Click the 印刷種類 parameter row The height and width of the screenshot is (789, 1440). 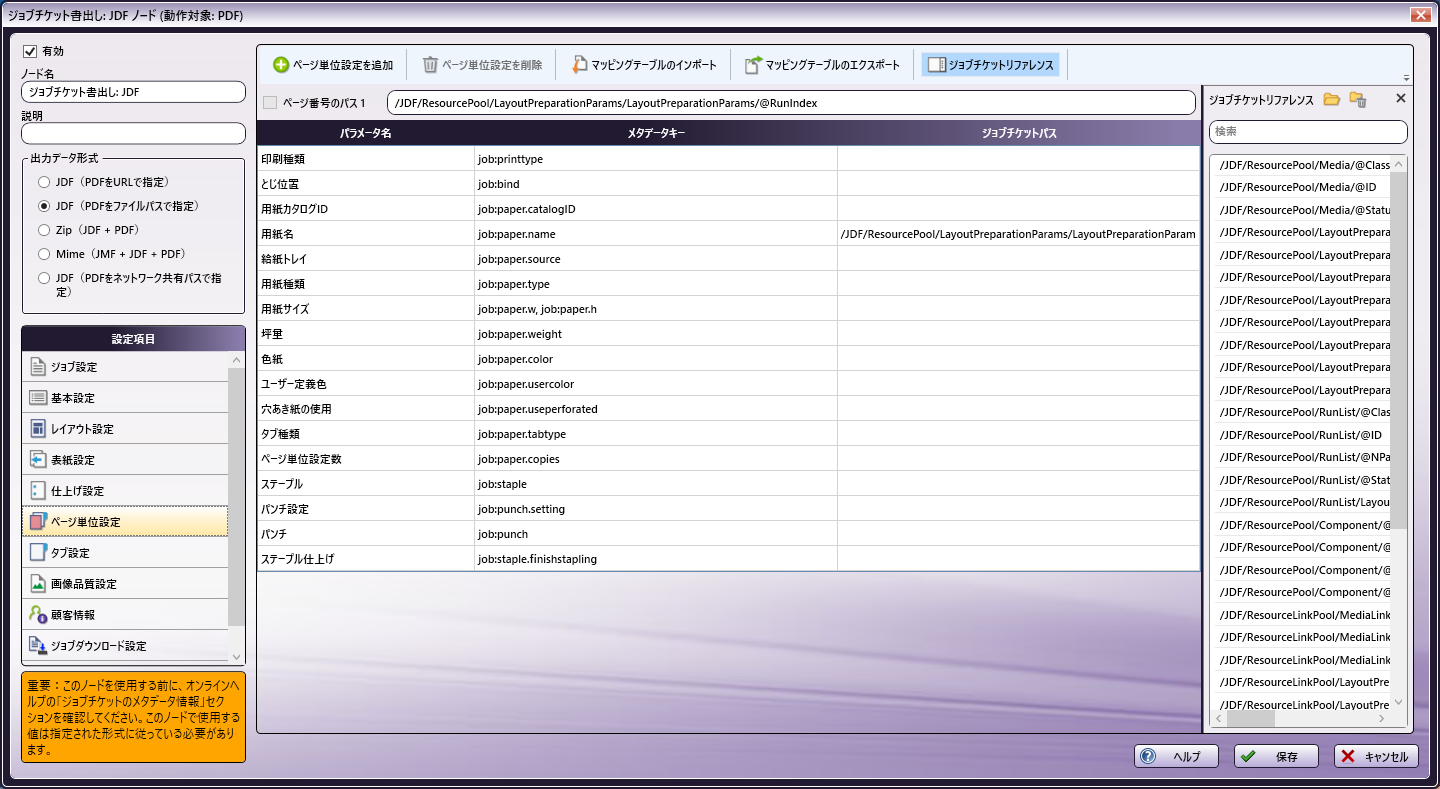pos(728,159)
